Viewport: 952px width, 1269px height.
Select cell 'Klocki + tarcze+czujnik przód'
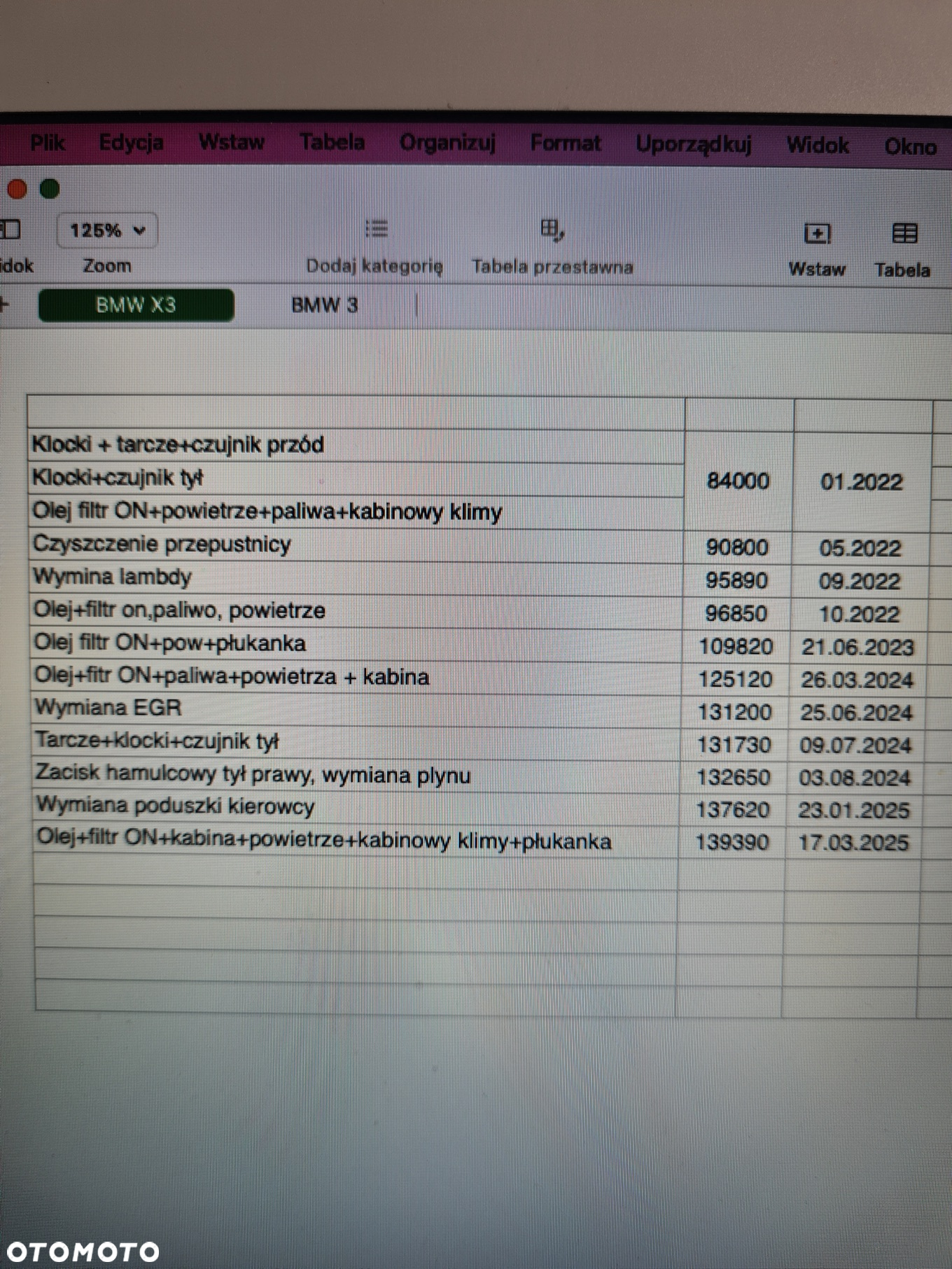pos(356,445)
